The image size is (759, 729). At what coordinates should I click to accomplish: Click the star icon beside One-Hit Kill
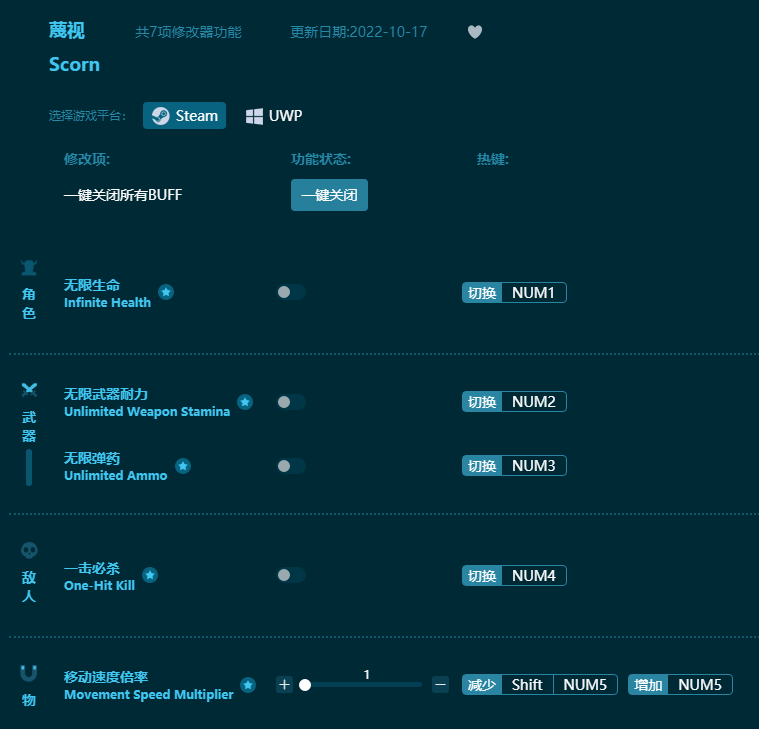point(150,575)
